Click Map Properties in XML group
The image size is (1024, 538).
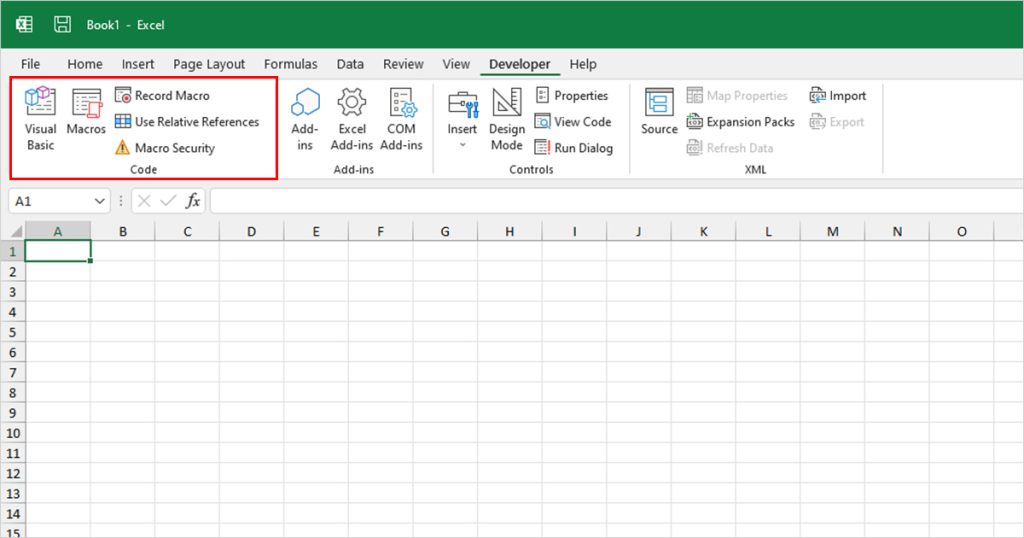pos(737,95)
